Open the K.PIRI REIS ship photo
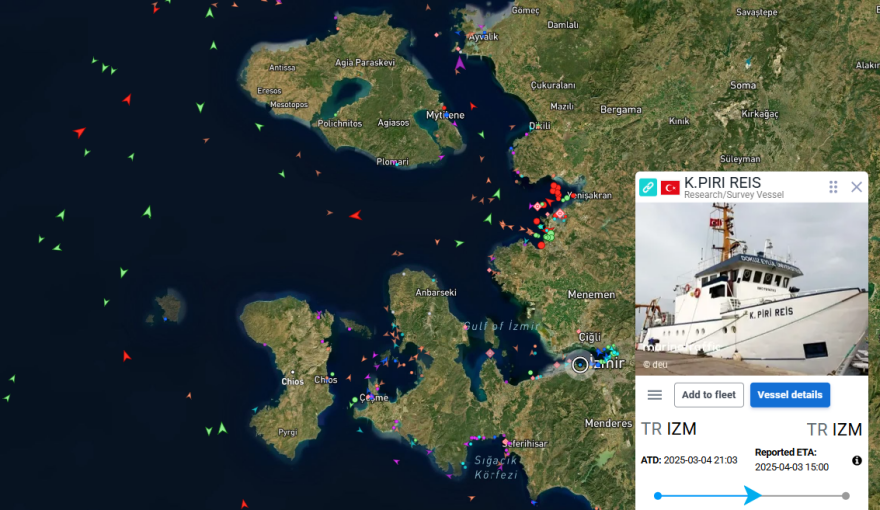 [751, 289]
